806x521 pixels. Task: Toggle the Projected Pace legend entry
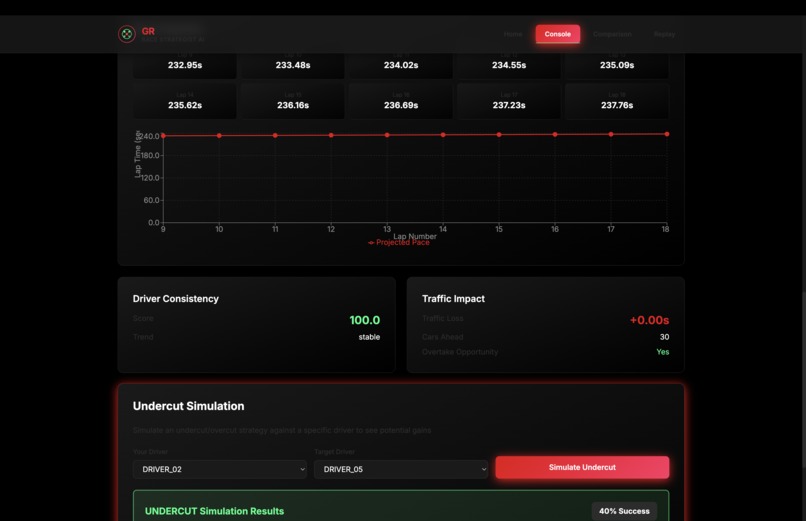point(399,243)
